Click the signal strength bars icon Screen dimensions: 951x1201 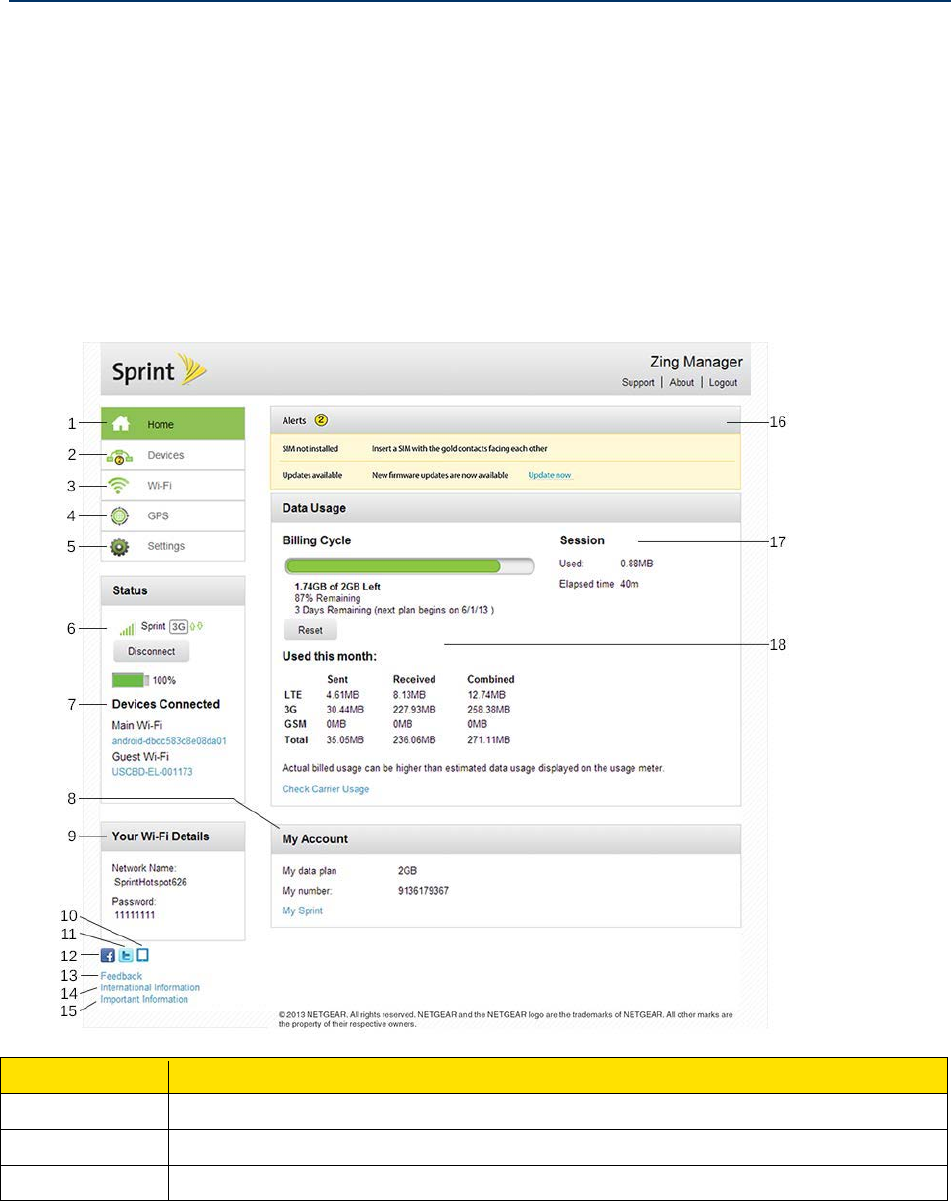tap(127, 630)
